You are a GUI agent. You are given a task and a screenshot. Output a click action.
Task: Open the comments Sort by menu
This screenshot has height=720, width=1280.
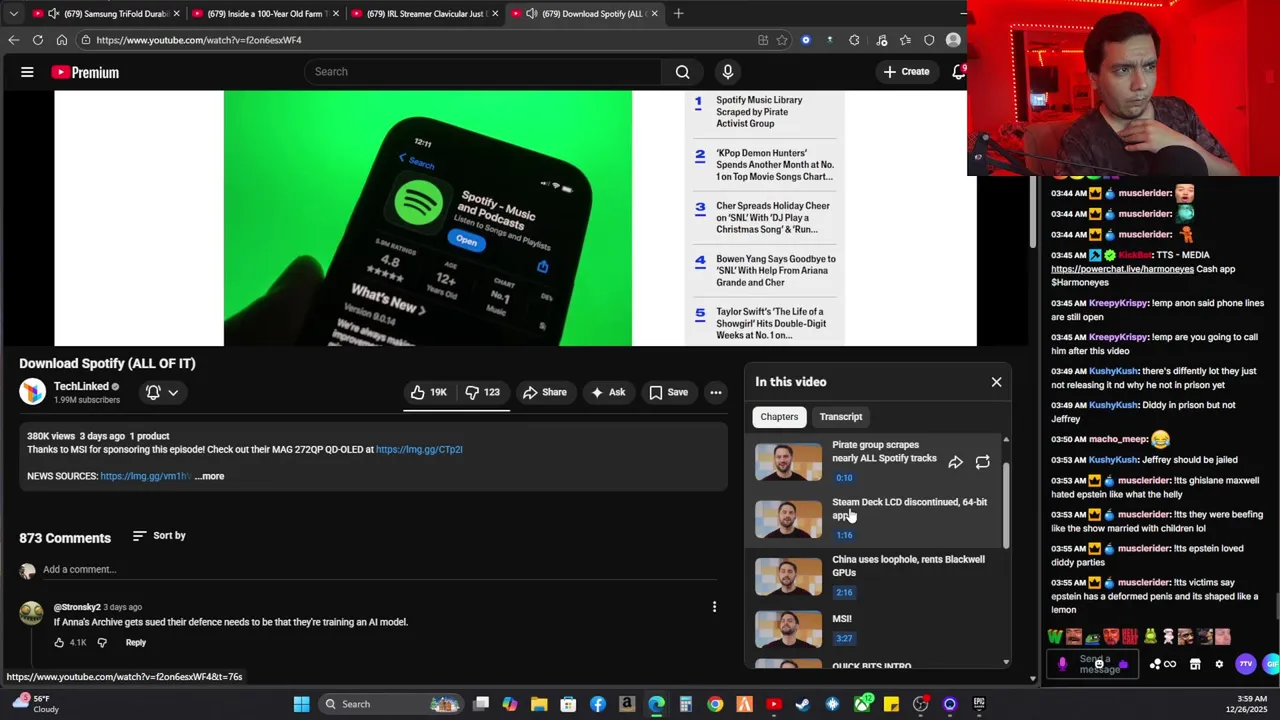click(x=159, y=536)
